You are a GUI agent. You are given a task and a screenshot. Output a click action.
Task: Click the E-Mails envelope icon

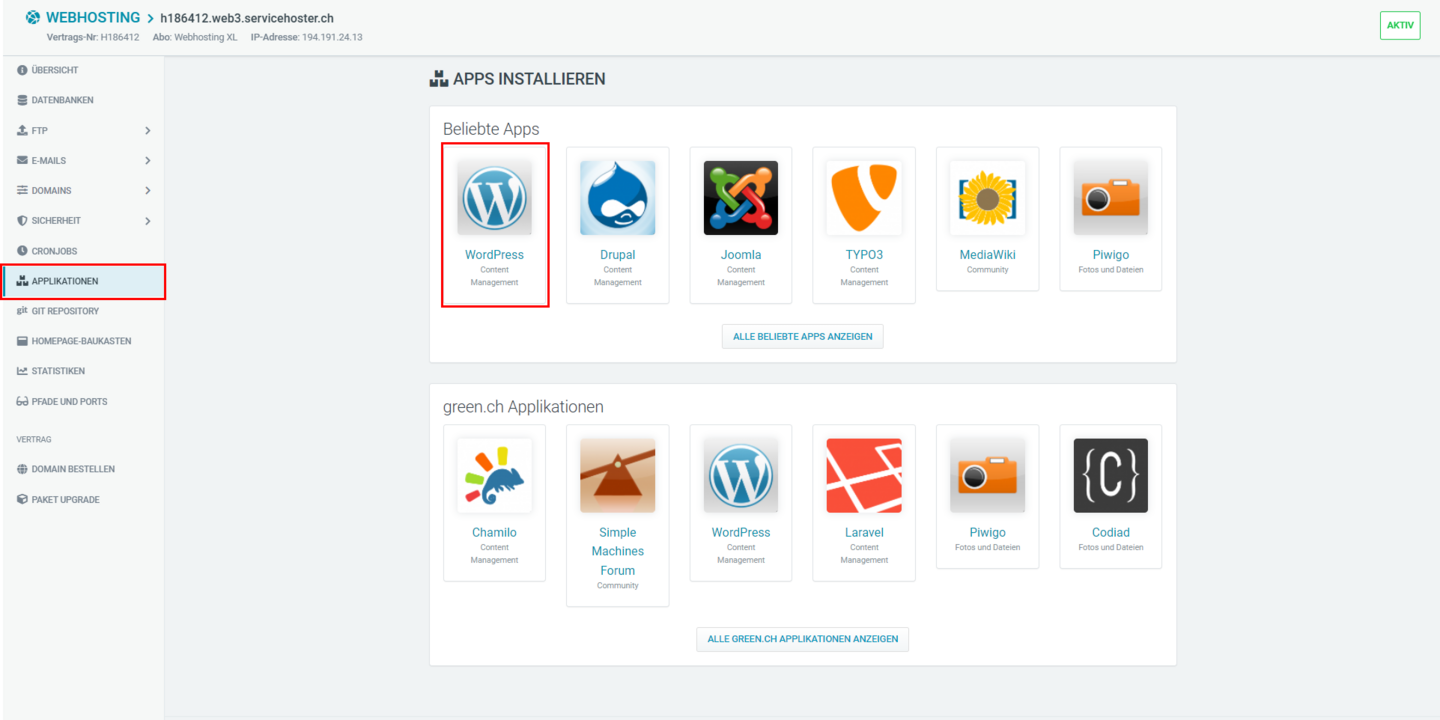click(22, 160)
